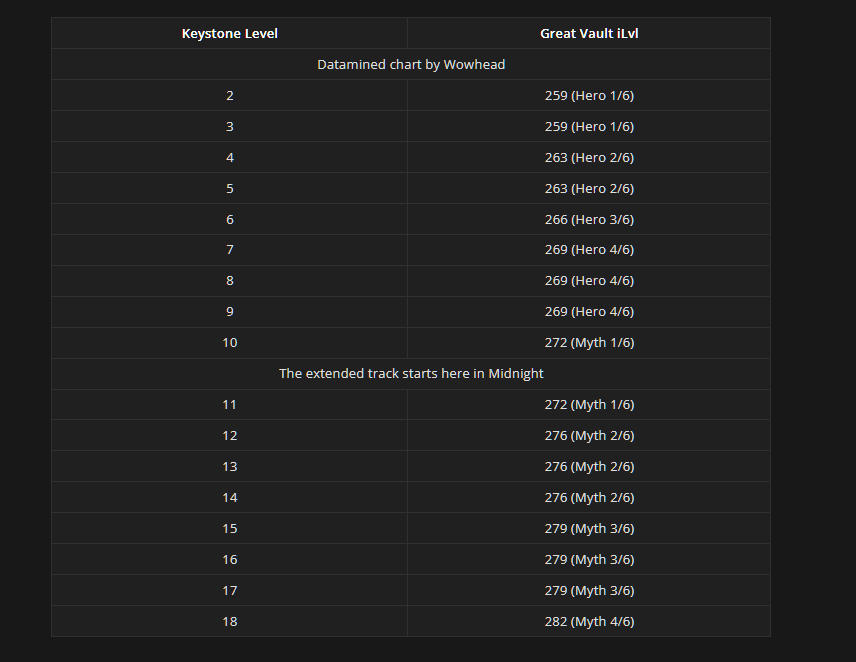Select the Datamined chart by Wowhead row
Image resolution: width=856 pixels, height=662 pixels.
tap(411, 64)
